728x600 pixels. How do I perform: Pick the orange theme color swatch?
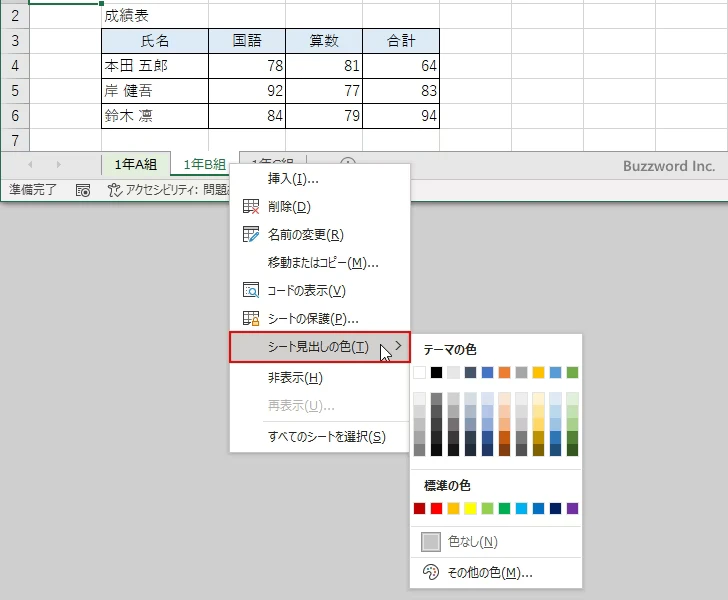(504, 372)
